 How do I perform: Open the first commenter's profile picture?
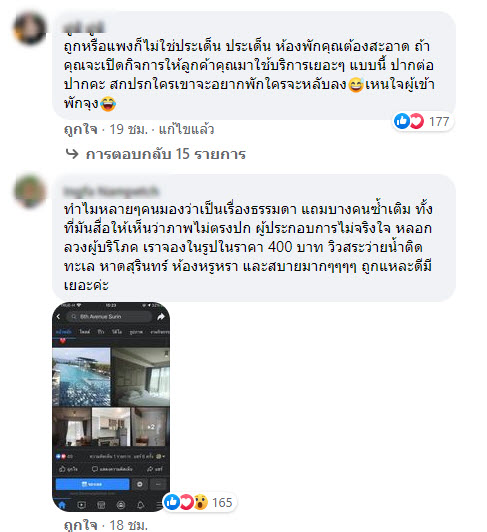[30, 29]
